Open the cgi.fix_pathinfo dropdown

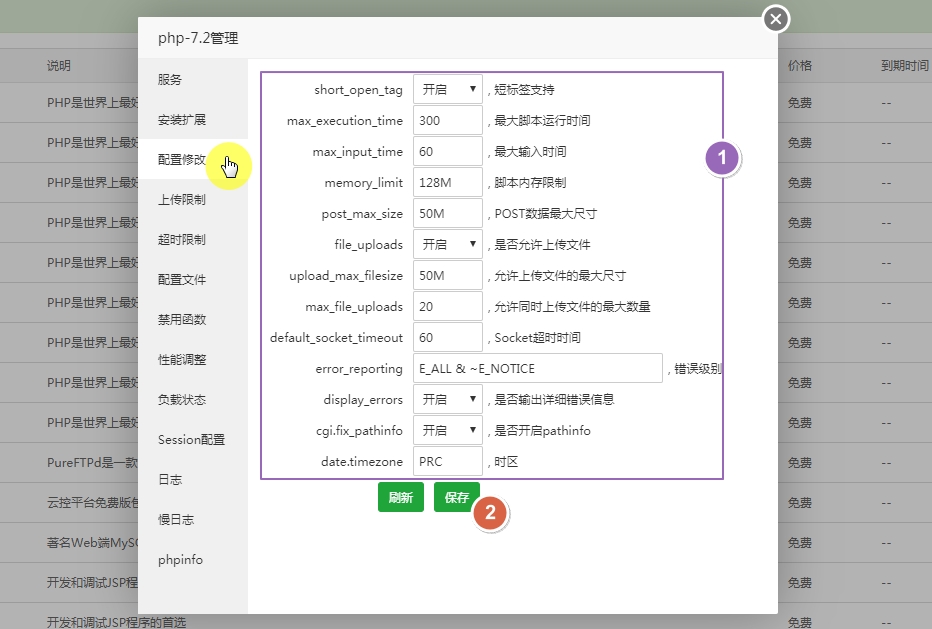447,429
